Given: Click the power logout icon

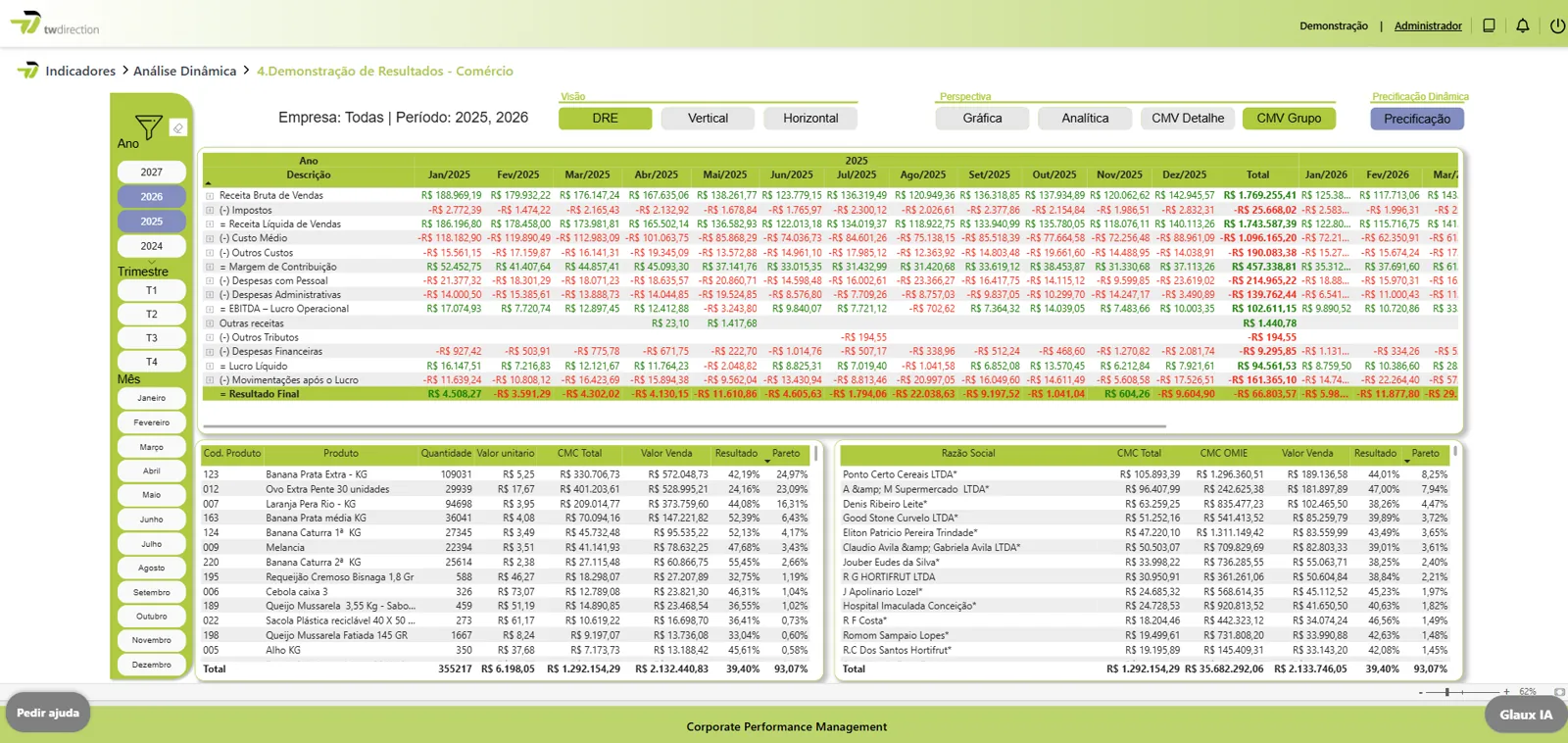Looking at the screenshot, I should pyautogui.click(x=1557, y=25).
